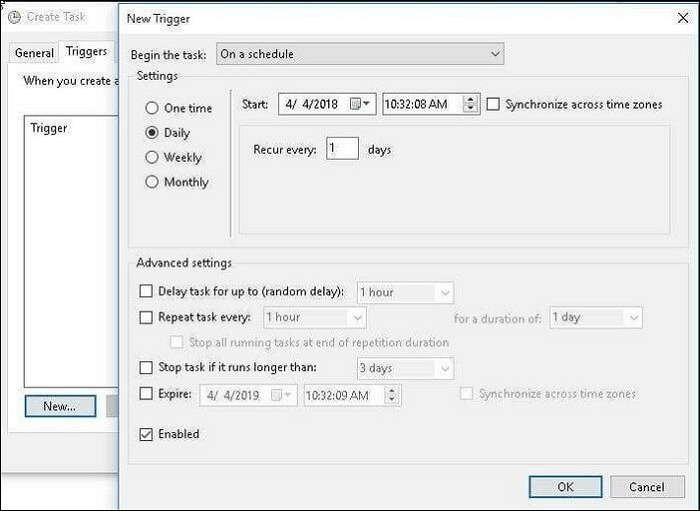The image size is (700, 511).
Task: Toggle the Expire checkbox
Action: pos(146,394)
